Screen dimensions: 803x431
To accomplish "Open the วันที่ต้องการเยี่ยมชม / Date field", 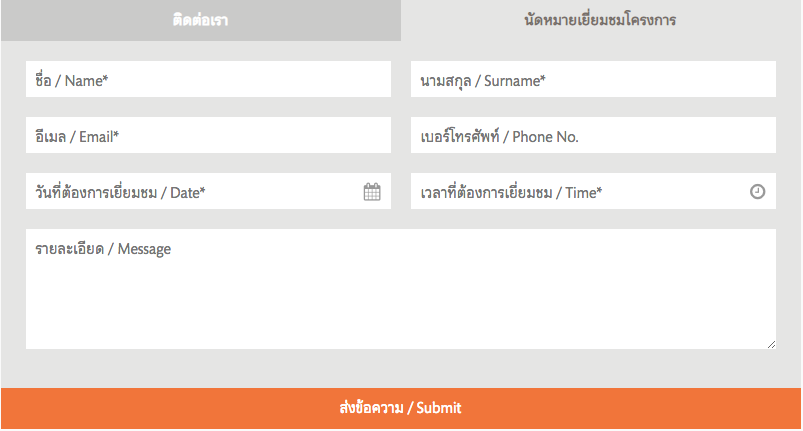I will [208, 191].
